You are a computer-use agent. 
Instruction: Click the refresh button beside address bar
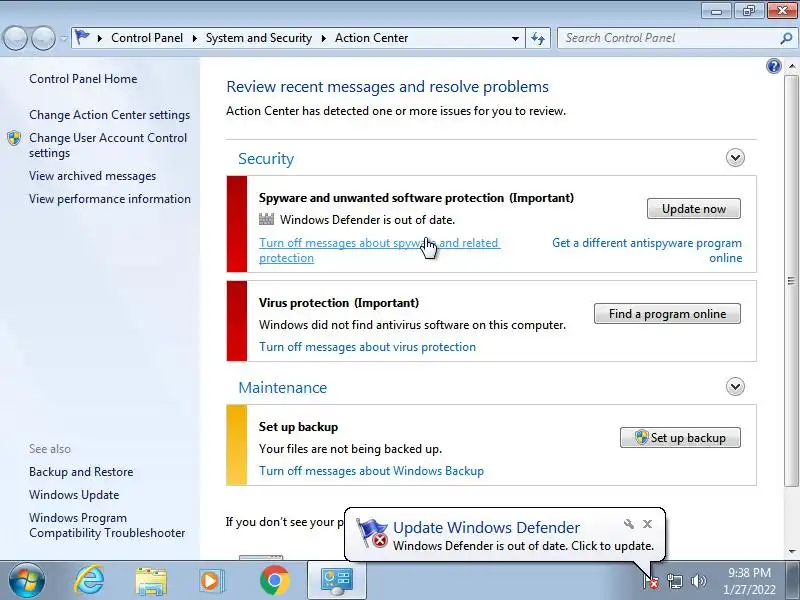(538, 38)
